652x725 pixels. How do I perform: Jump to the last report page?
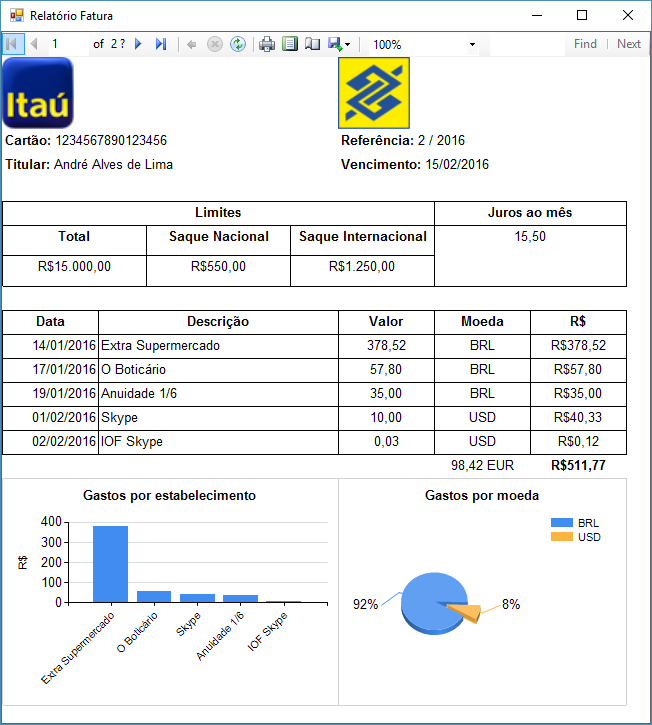point(161,44)
